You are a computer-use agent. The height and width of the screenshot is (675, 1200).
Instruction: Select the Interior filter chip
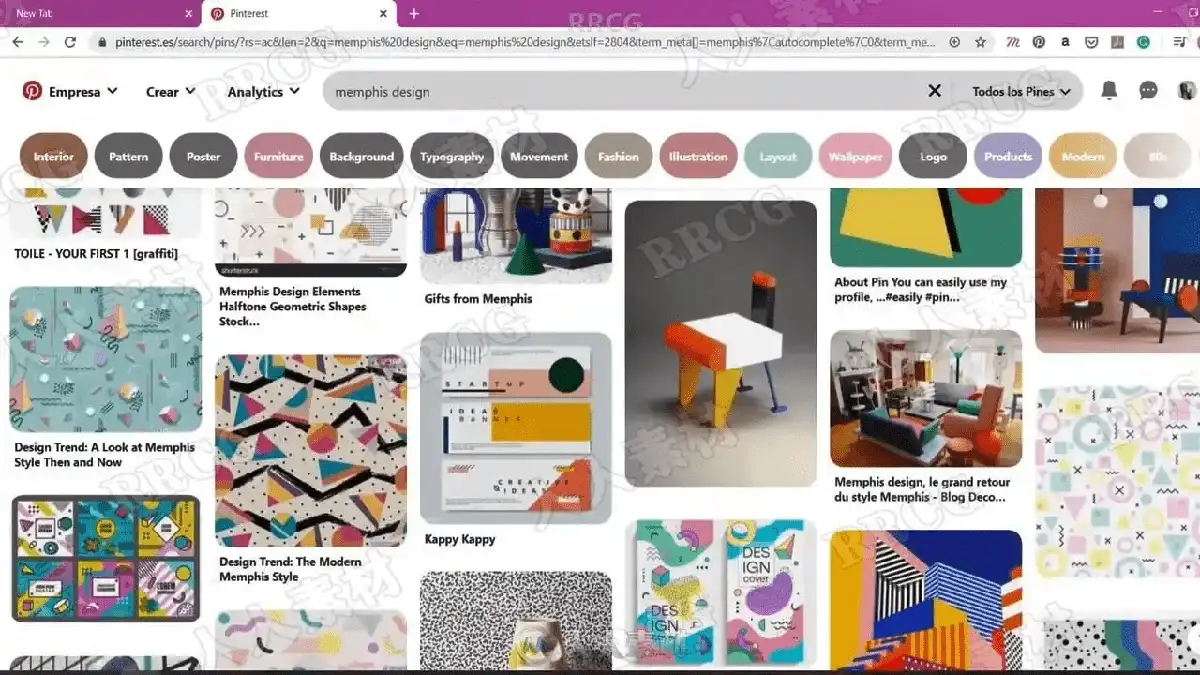coord(54,156)
